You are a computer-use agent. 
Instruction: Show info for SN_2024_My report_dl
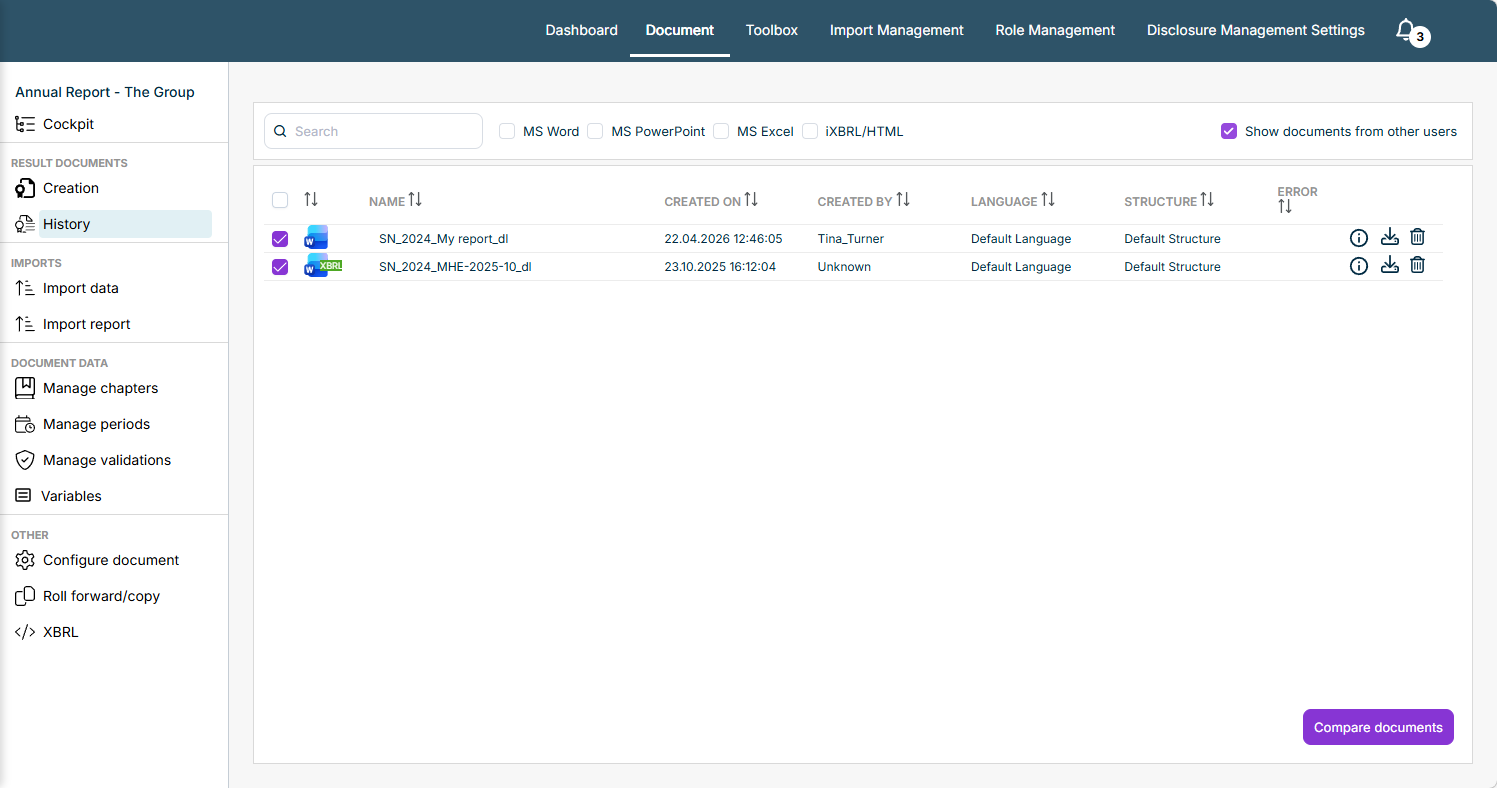click(x=1359, y=238)
